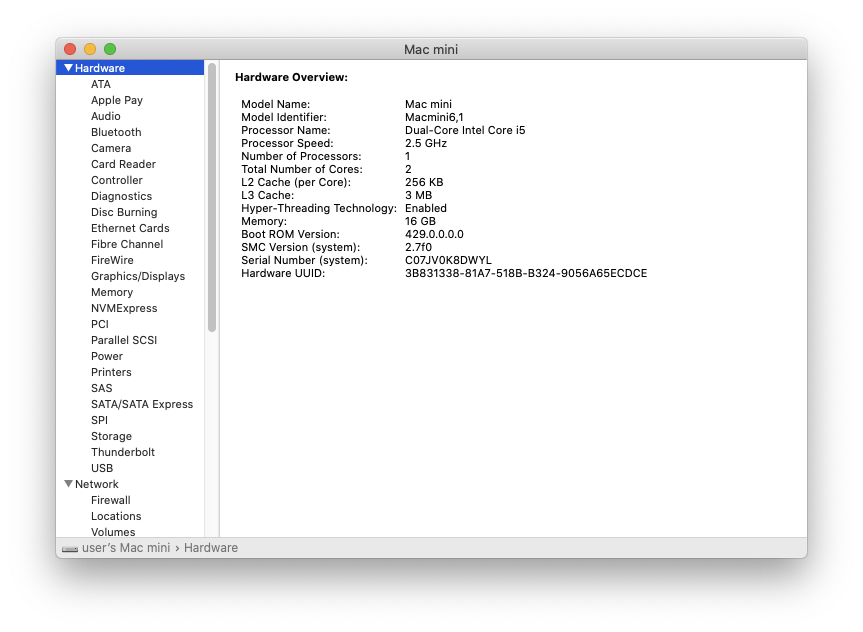Screen dimensions: 863x632
Task: Open the Firewall section
Action: point(111,500)
